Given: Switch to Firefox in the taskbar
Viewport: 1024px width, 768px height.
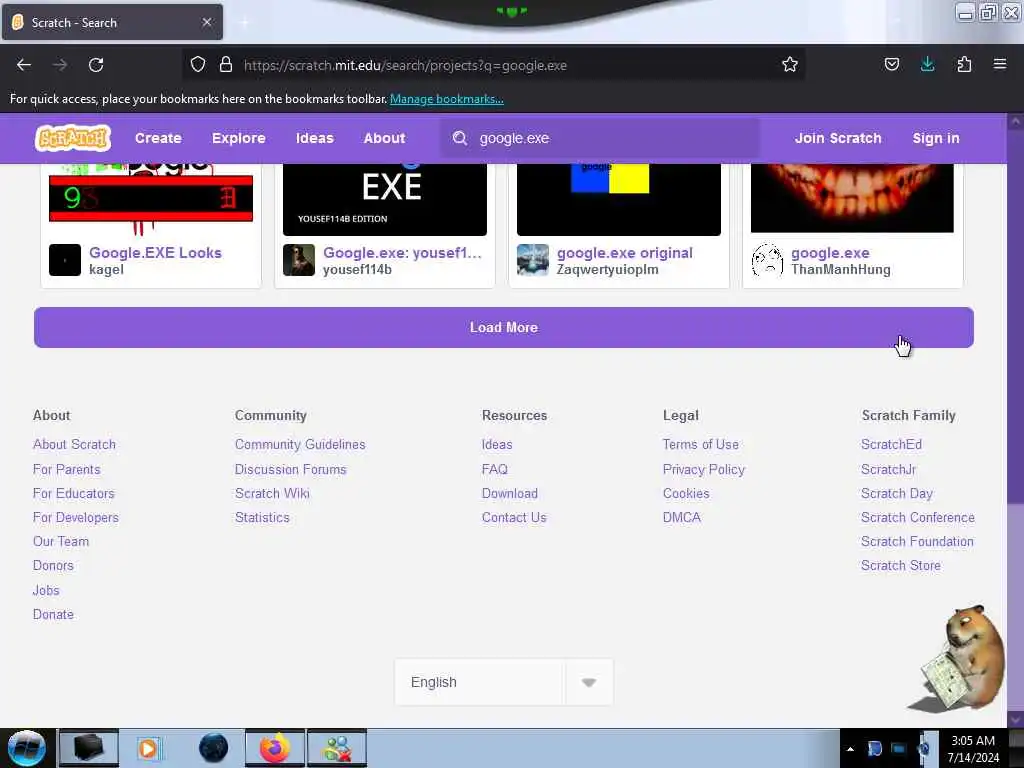Looking at the screenshot, I should 275,748.
